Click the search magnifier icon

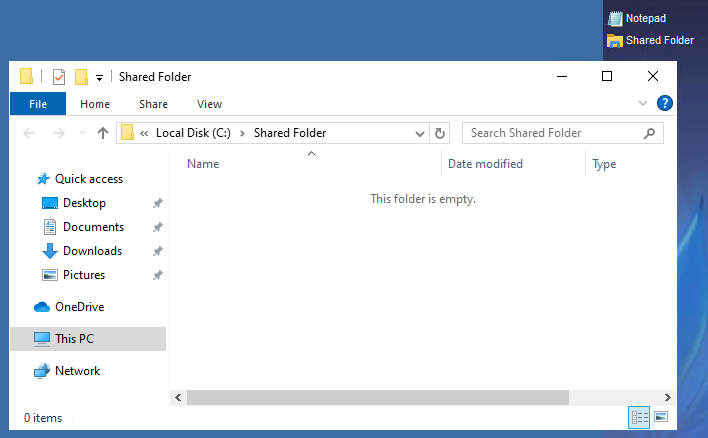point(649,133)
